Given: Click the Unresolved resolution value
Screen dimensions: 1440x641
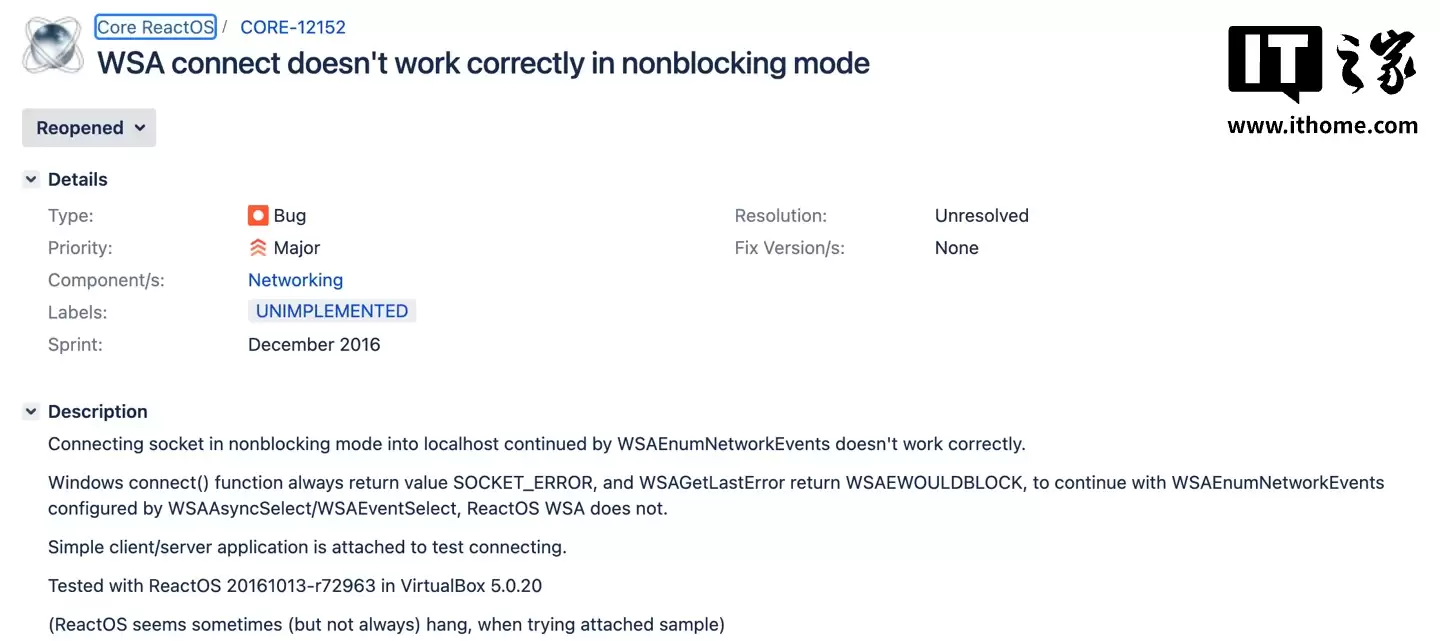Looking at the screenshot, I should click(981, 215).
